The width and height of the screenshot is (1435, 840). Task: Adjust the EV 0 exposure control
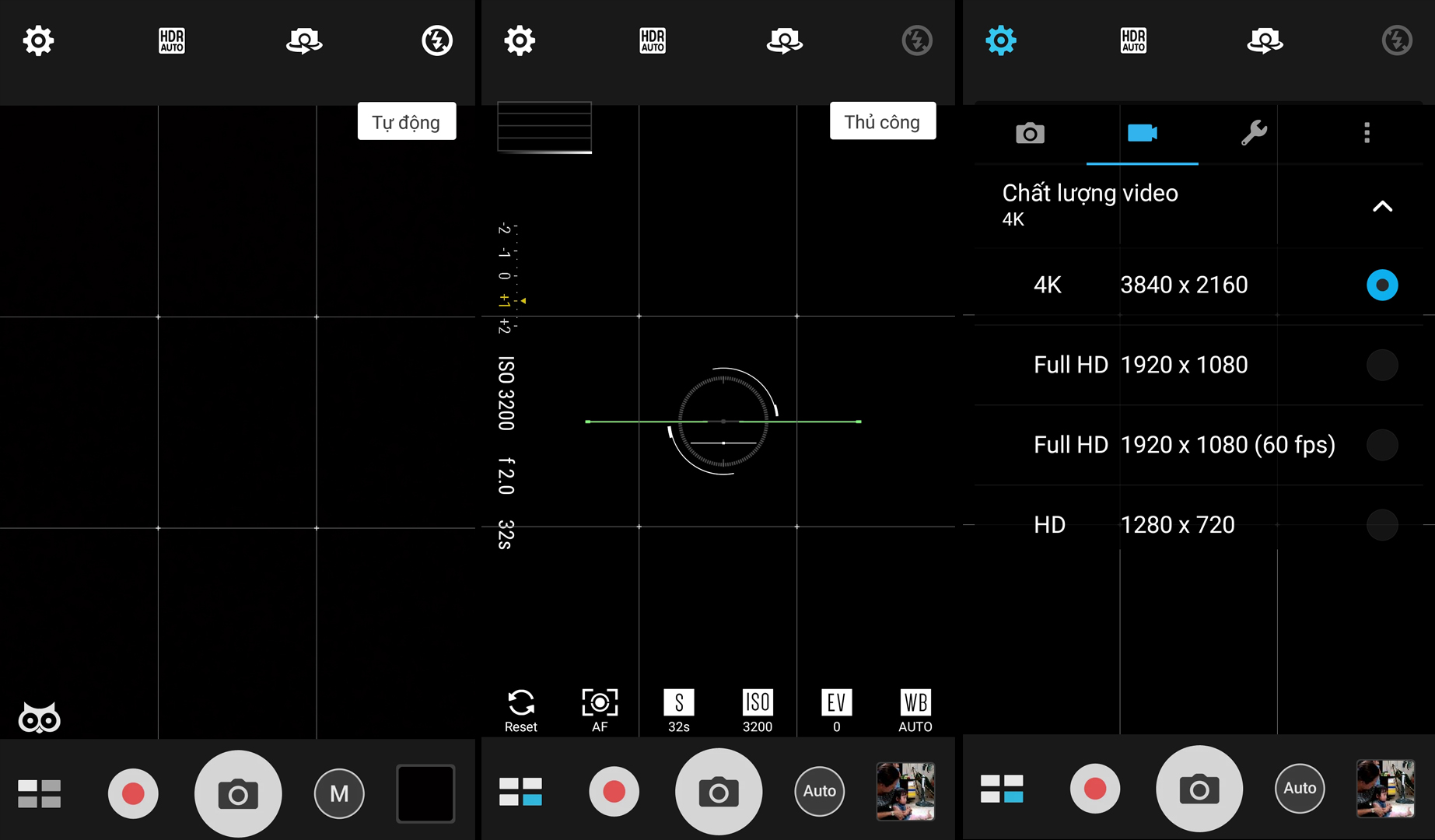[x=836, y=710]
